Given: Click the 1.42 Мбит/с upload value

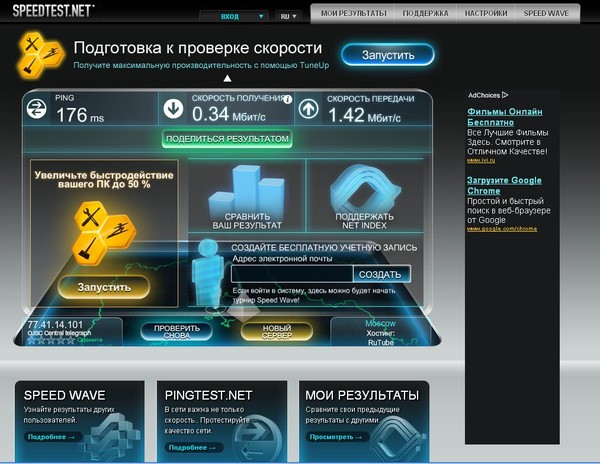Looking at the screenshot, I should (x=364, y=115).
